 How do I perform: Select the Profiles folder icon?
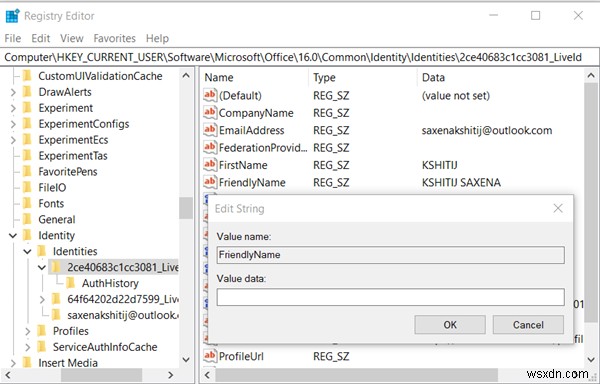point(42,331)
